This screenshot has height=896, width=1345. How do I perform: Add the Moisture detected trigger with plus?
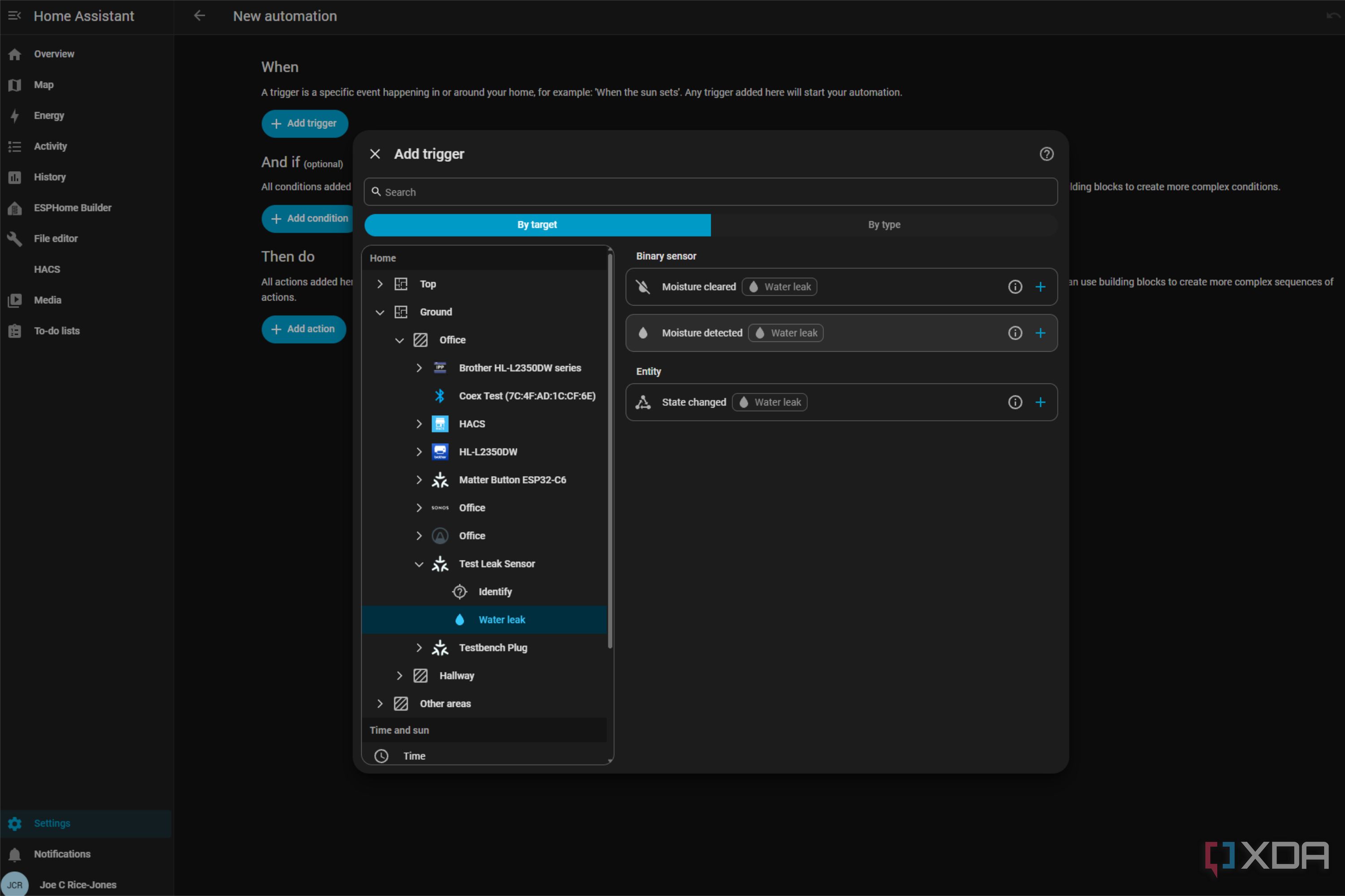point(1040,333)
